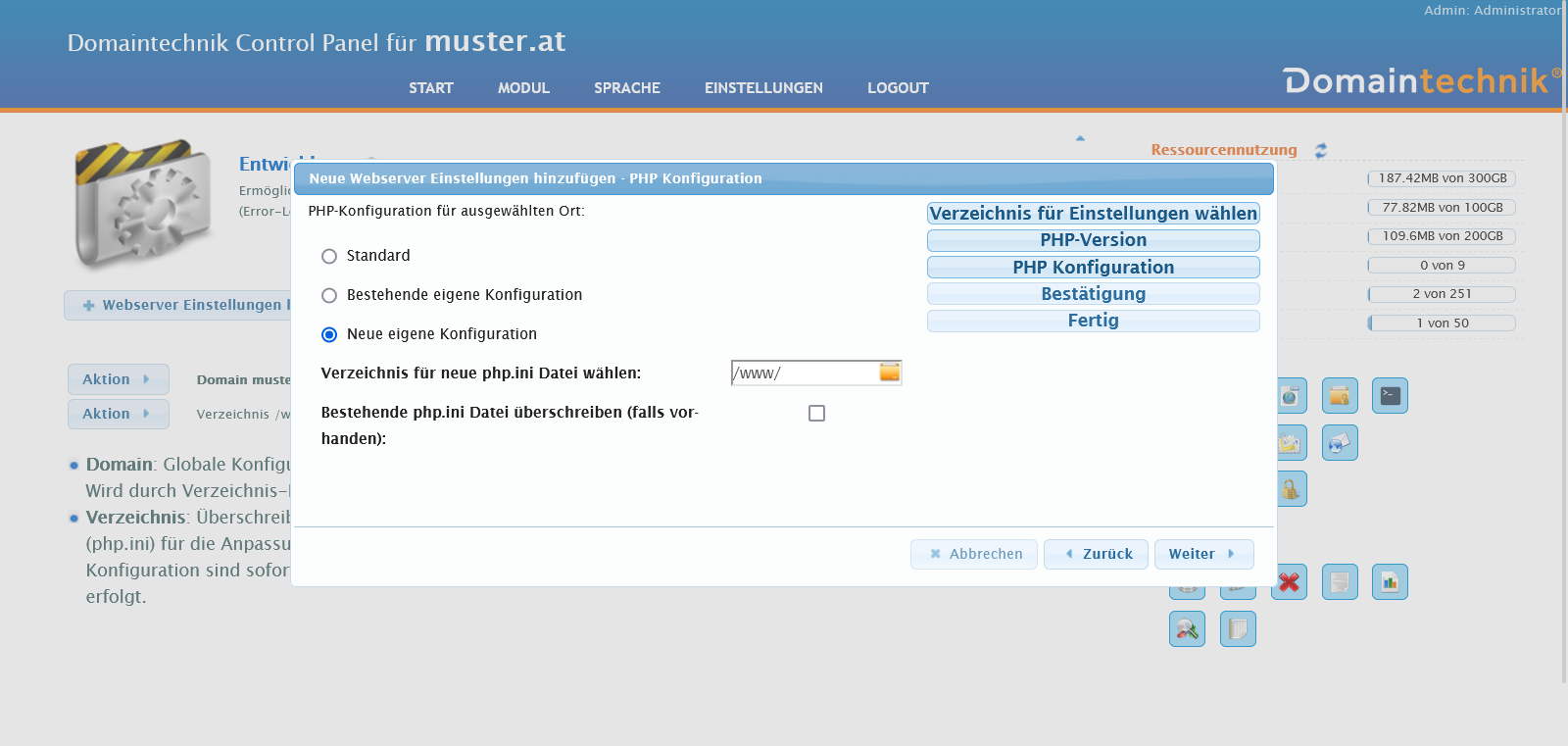Viewport: 1568px width, 746px height.
Task: Click the Zurück button
Action: pos(1096,554)
